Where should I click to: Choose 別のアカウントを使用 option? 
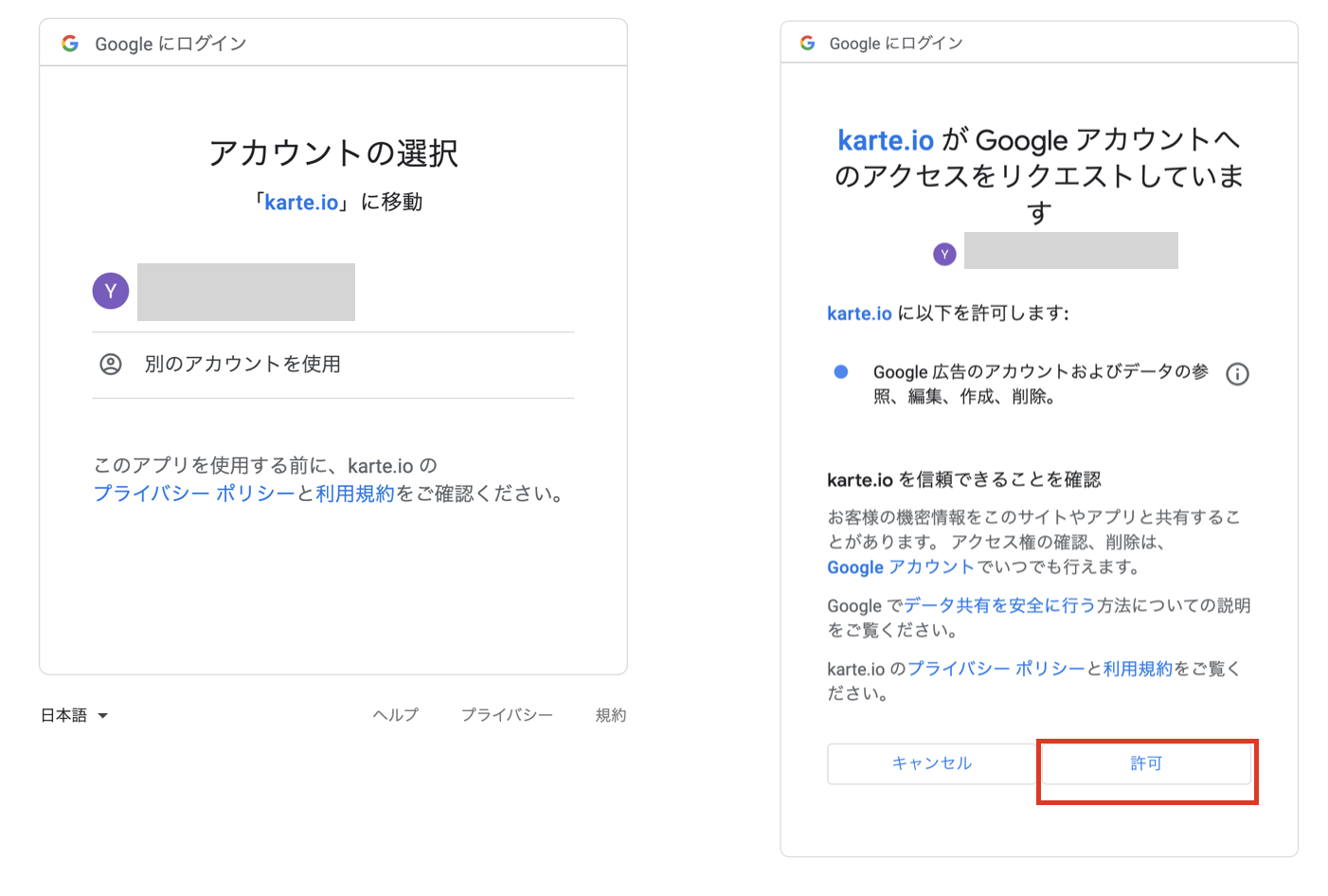tap(332, 365)
